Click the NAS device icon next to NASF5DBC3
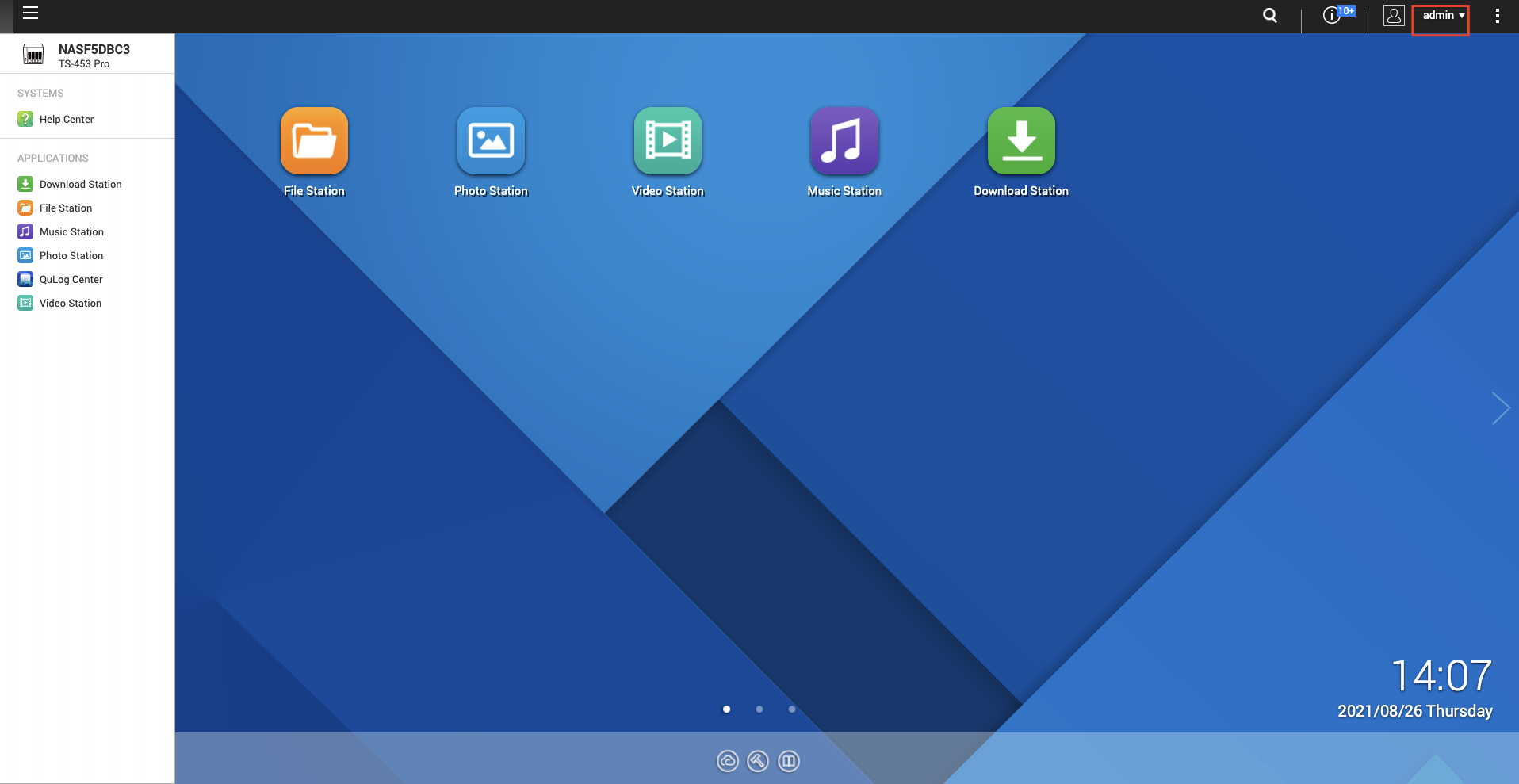The width and height of the screenshot is (1519, 784). tap(33, 54)
